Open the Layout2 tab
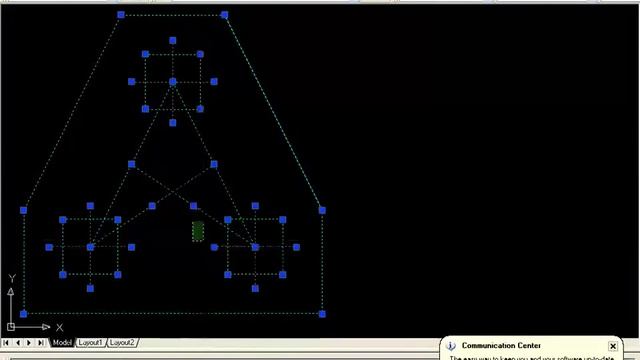640x360 pixels. (x=122, y=342)
